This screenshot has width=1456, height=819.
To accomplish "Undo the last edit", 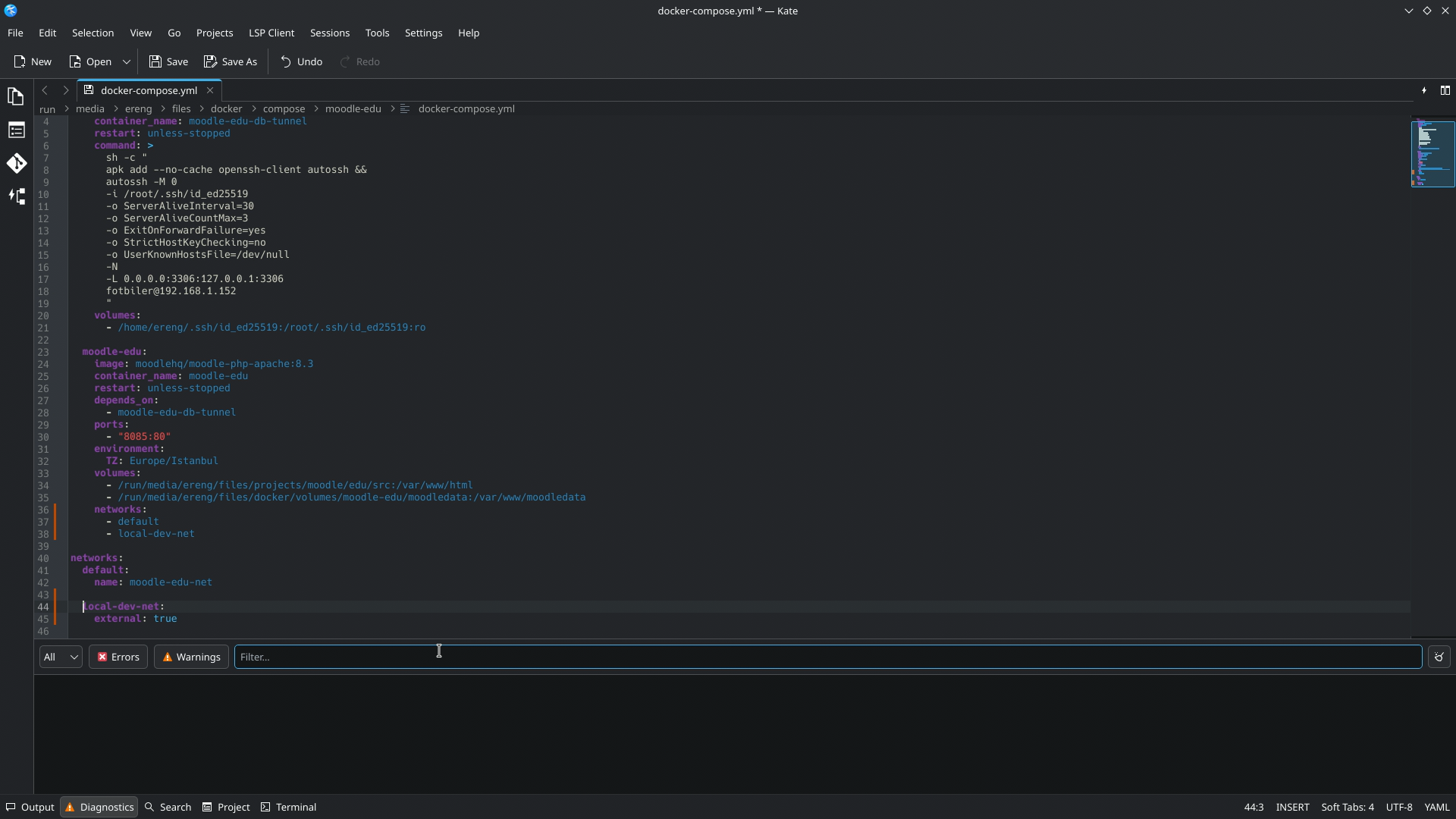I will 301,61.
